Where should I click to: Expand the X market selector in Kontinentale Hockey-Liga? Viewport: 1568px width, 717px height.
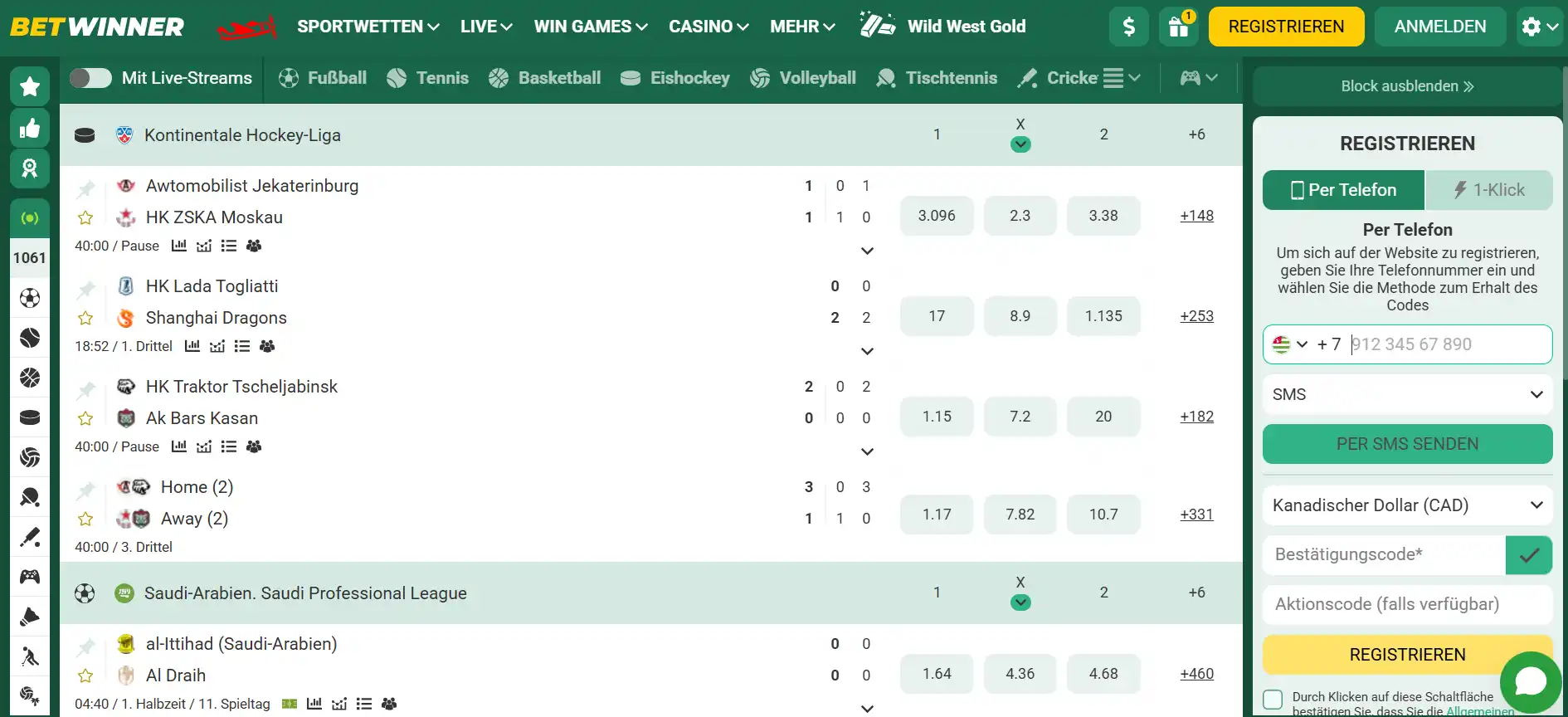point(1020,144)
